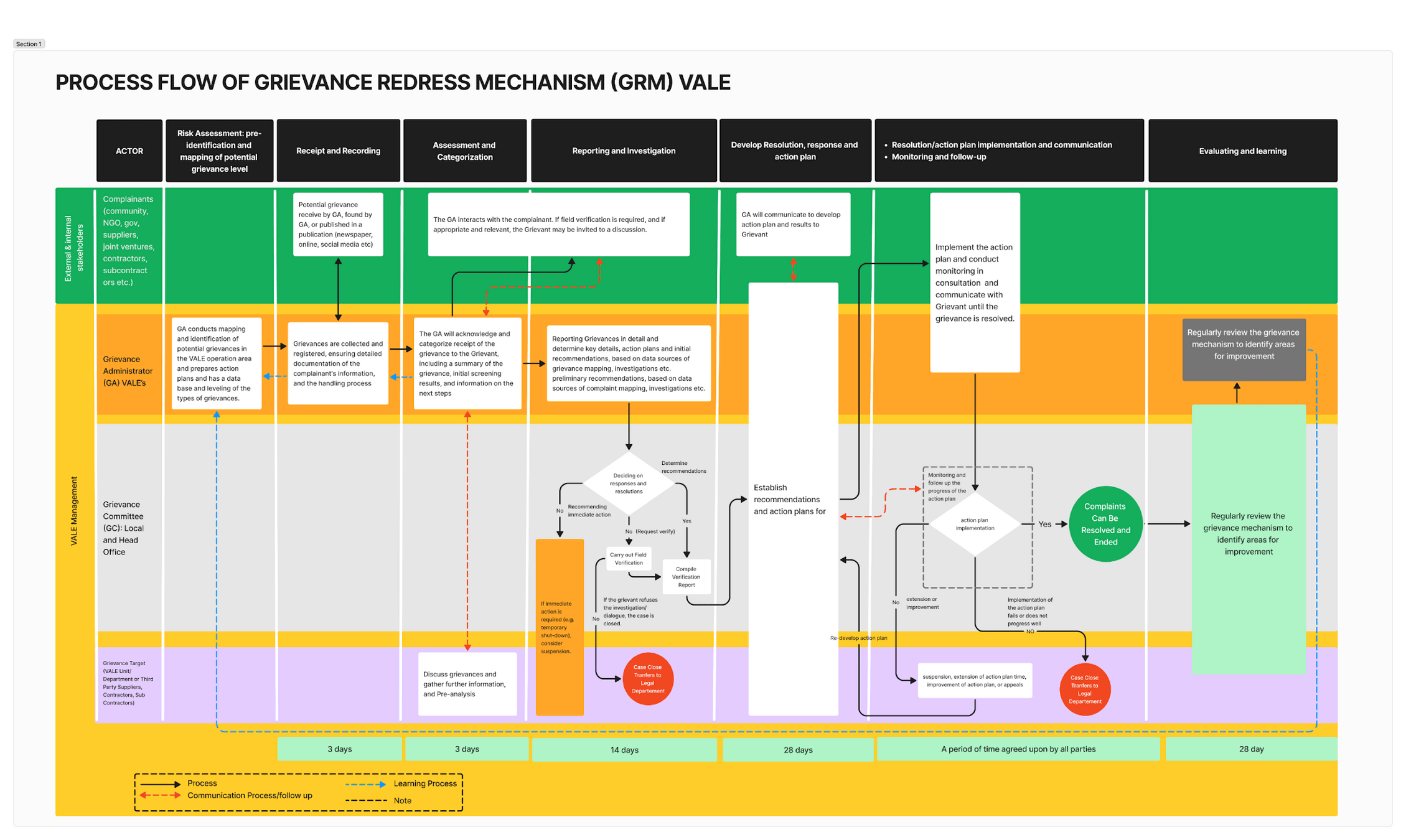1406x840 pixels.
Task: Click the Compile Verification Report box
Action: pyautogui.click(x=686, y=577)
